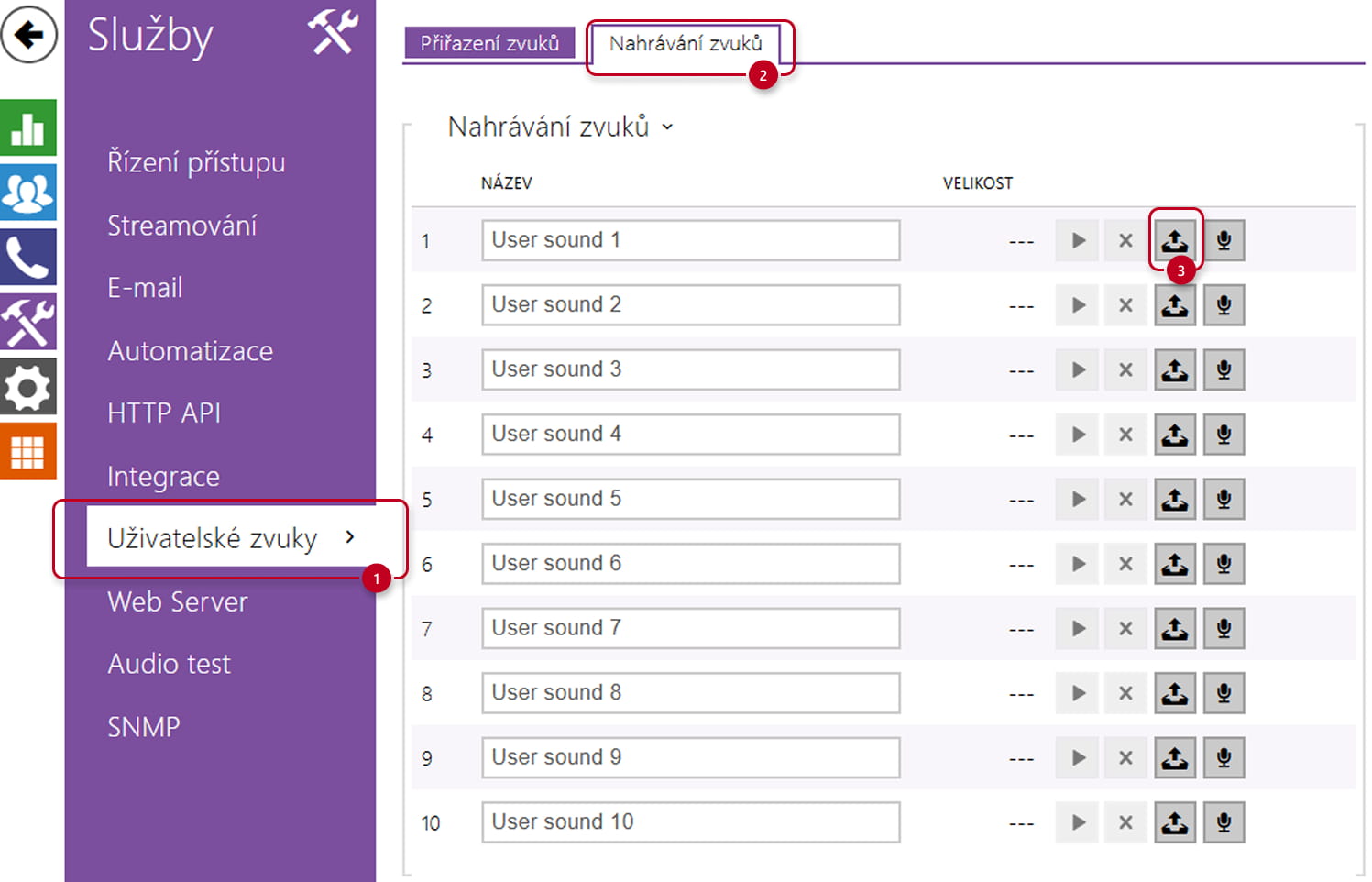Click the NÁZEV column header
Screen dimensions: 1372x882
point(506,183)
